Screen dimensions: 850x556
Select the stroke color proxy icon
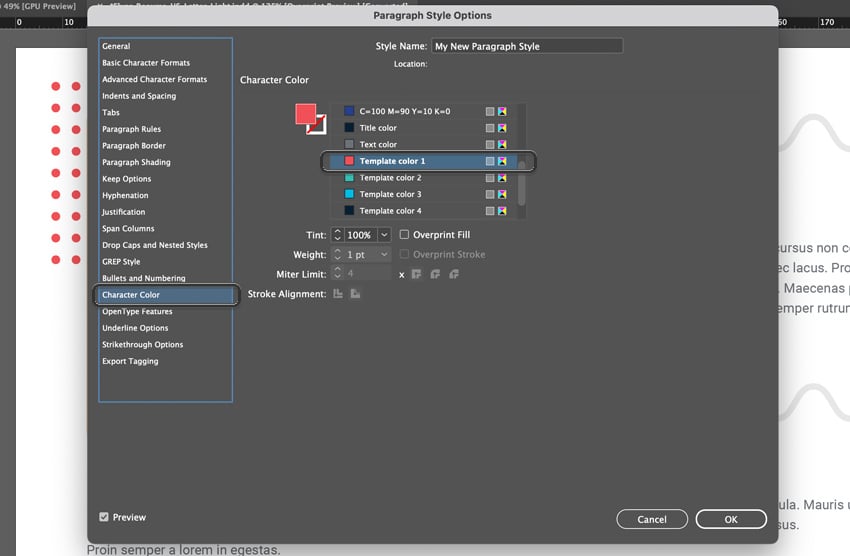coord(319,127)
